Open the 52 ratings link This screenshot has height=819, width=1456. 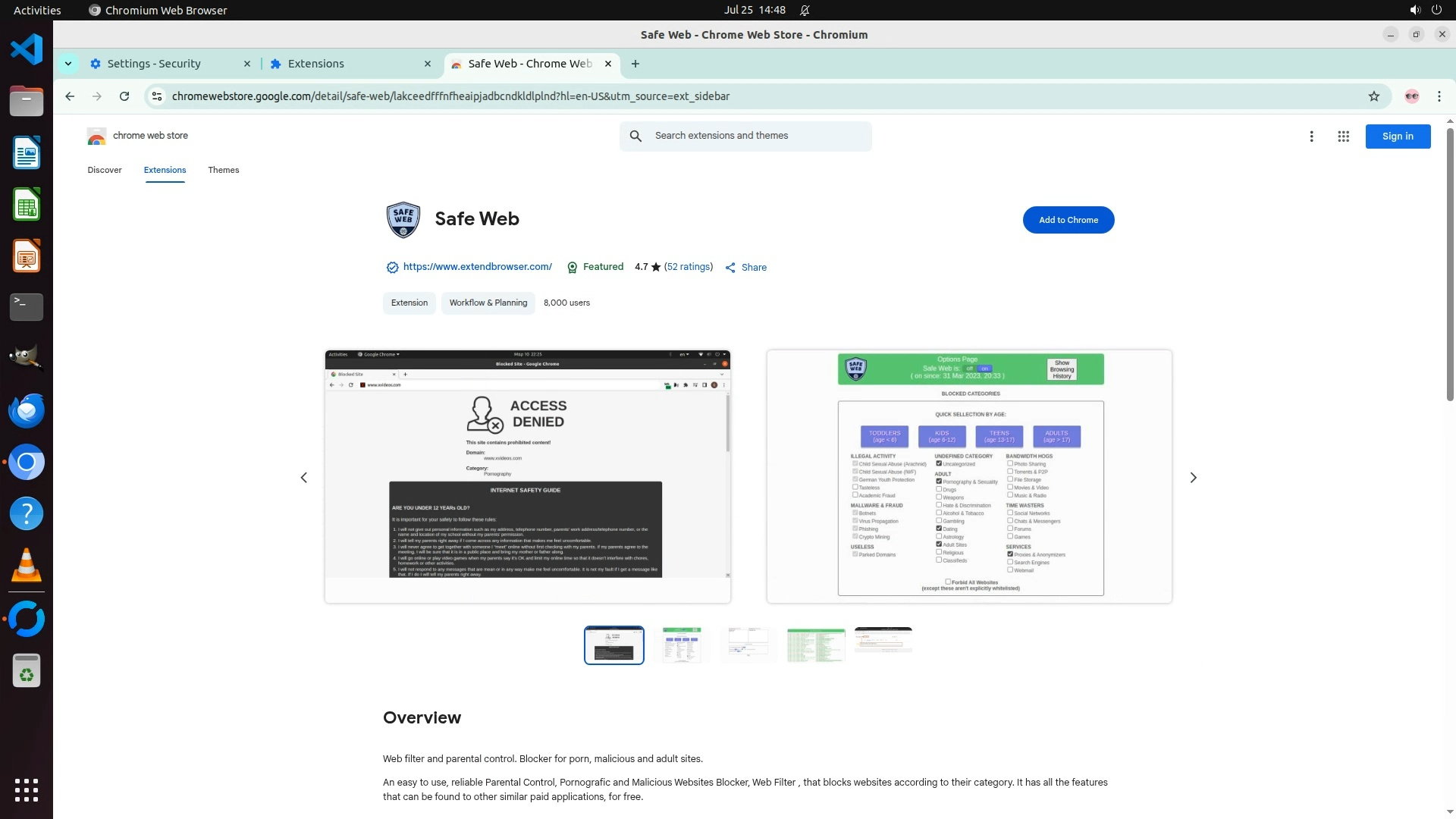689,267
